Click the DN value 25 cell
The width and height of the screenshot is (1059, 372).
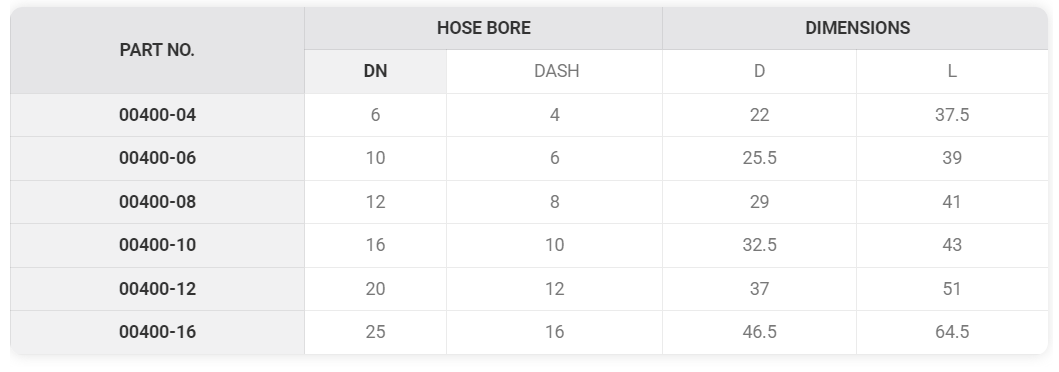[x=376, y=332]
